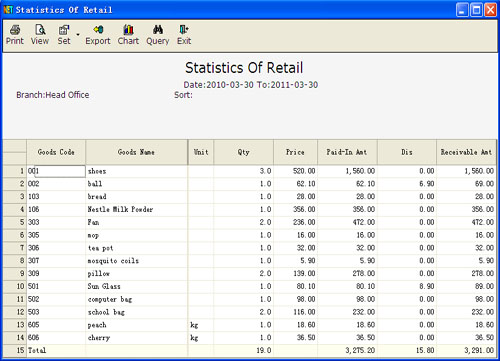Click the Dis column header
This screenshot has width=500, height=361.
407,152
